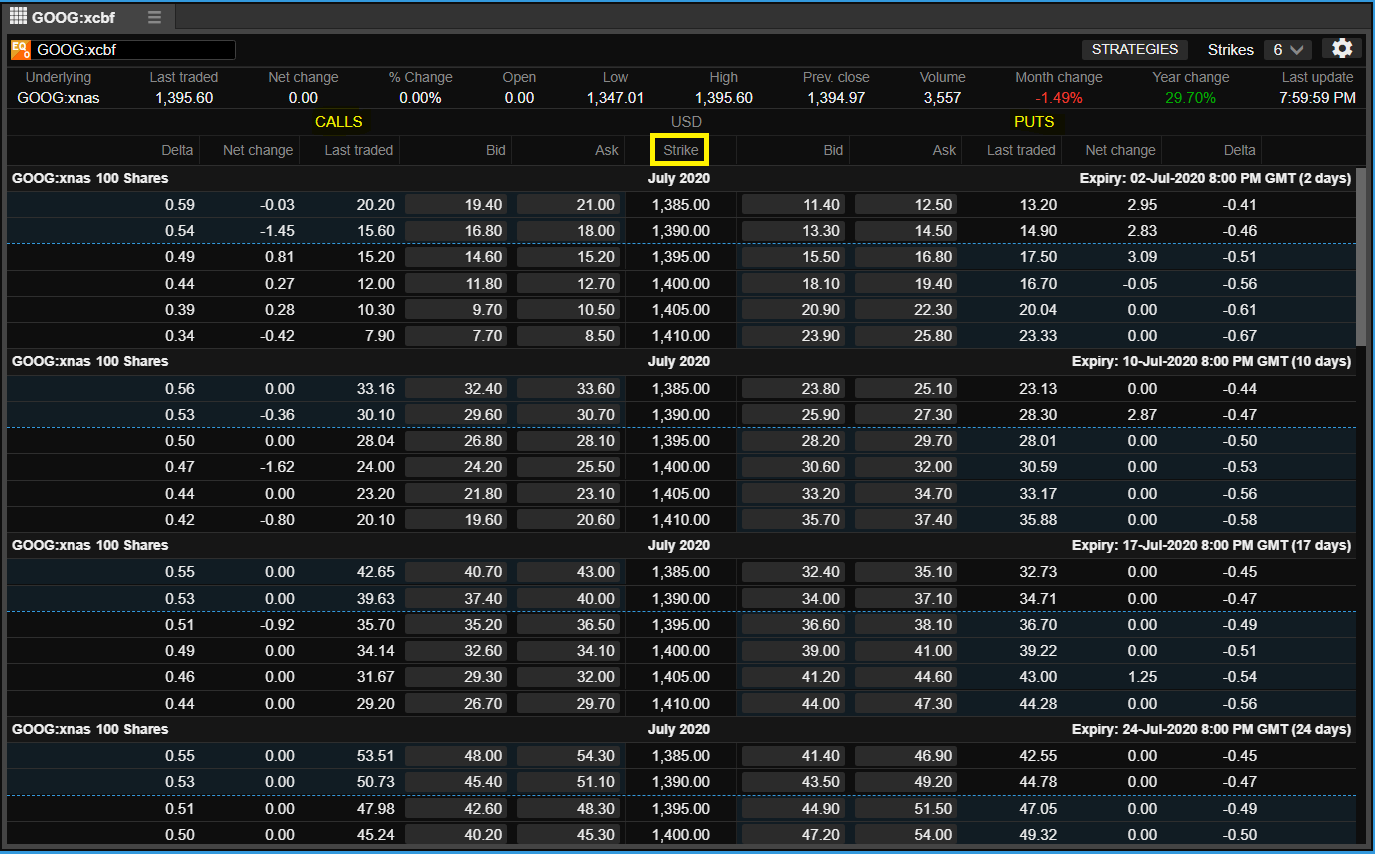The height and width of the screenshot is (855, 1376).
Task: Click the grid icon in GOOG:xcbf tab
Action: (18, 17)
